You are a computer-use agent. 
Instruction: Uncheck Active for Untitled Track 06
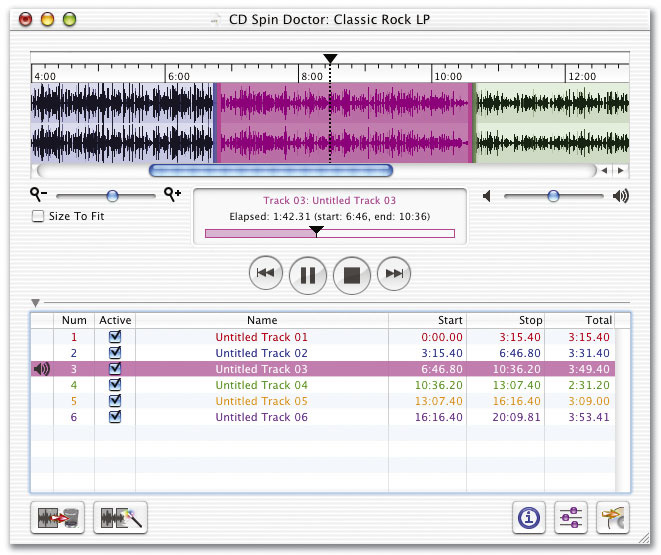click(115, 416)
